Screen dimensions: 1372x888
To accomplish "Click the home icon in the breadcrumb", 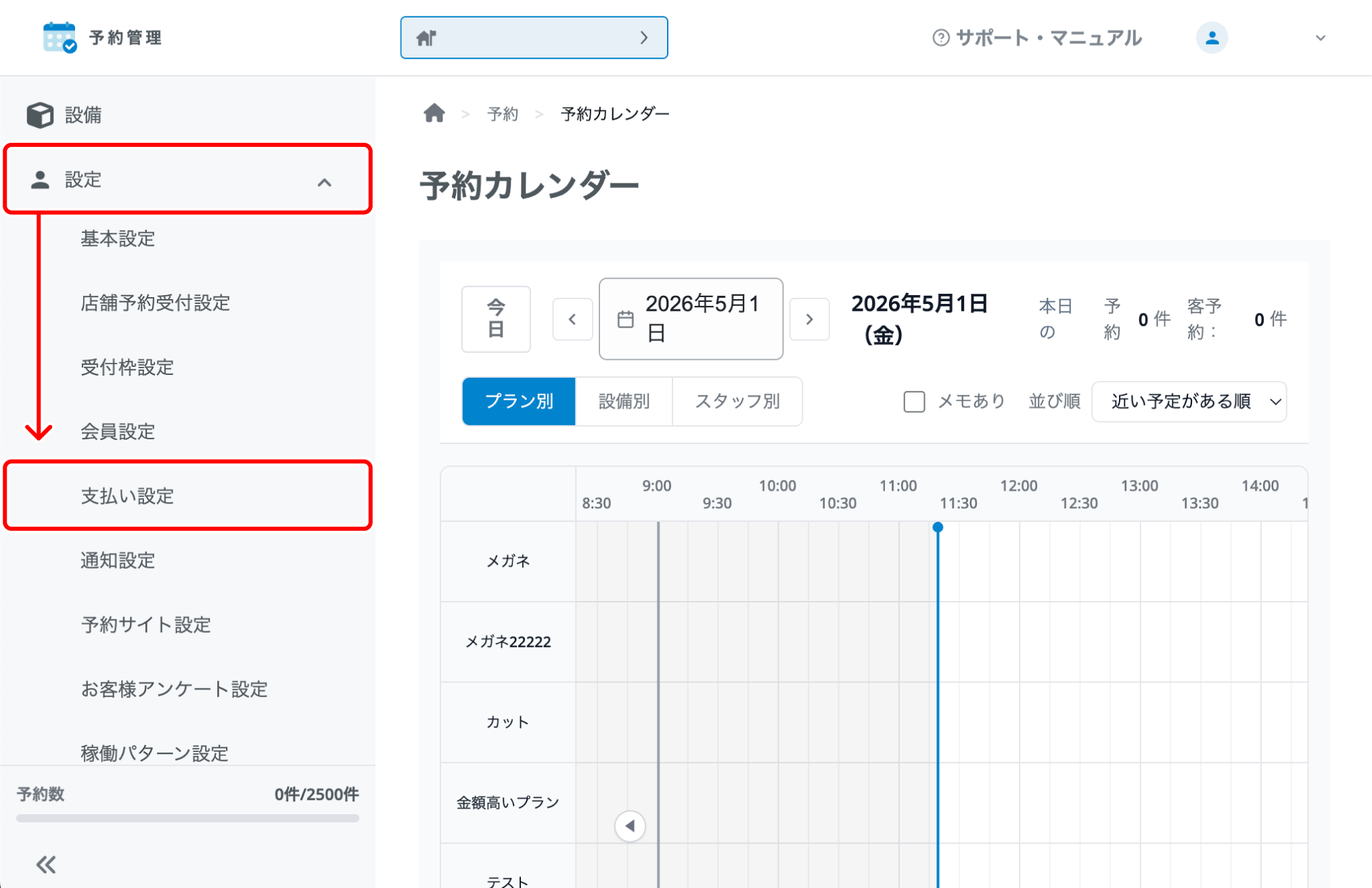I will click(434, 113).
